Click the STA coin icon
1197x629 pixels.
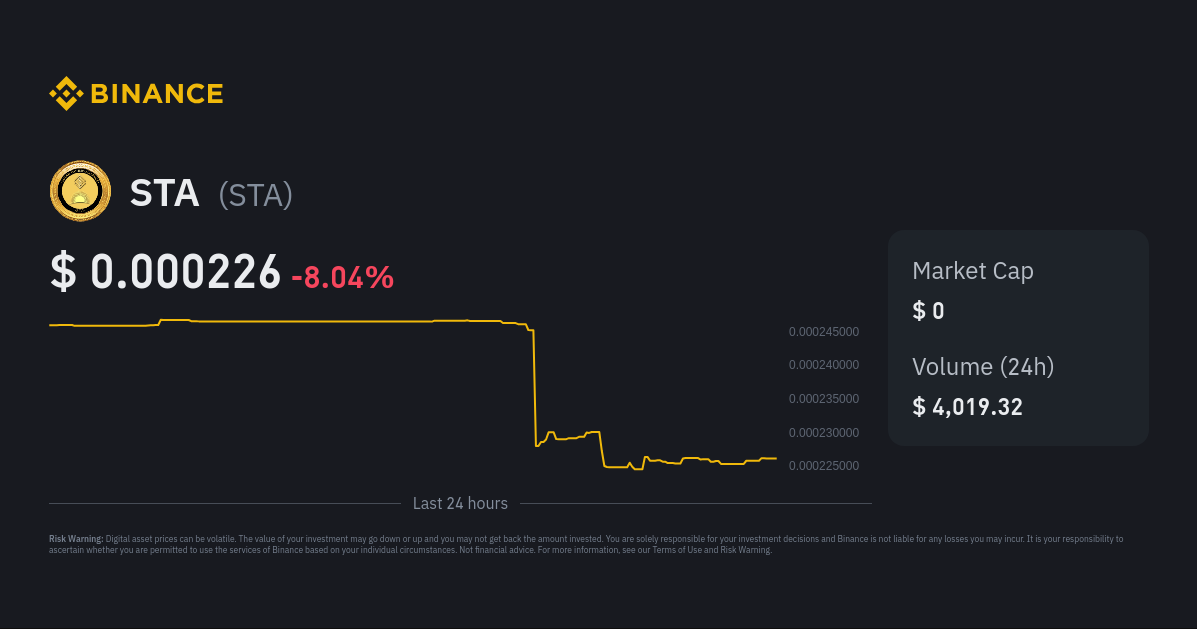80,191
